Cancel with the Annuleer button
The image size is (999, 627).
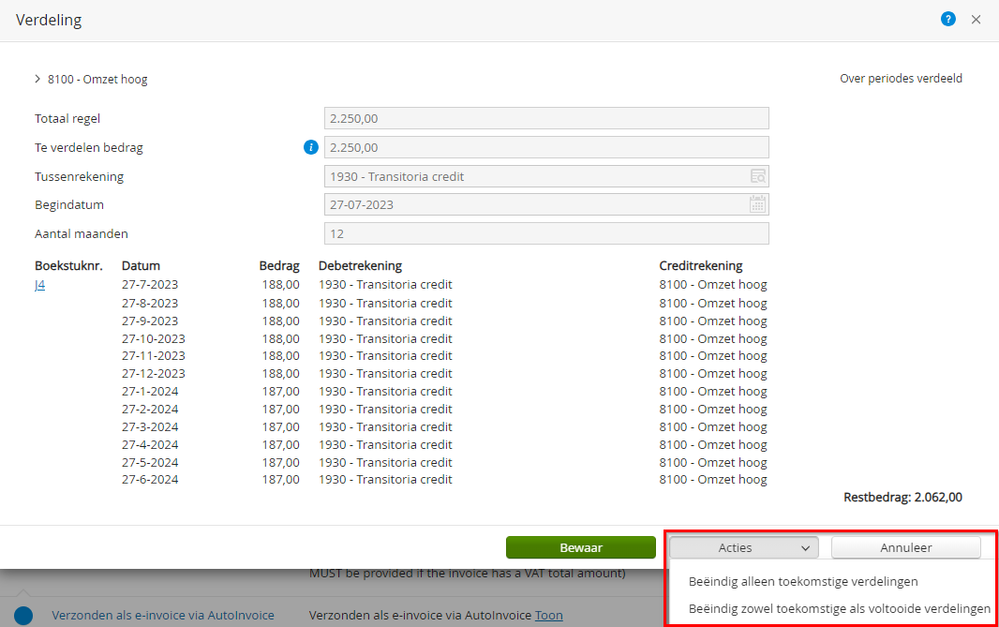(x=905, y=547)
